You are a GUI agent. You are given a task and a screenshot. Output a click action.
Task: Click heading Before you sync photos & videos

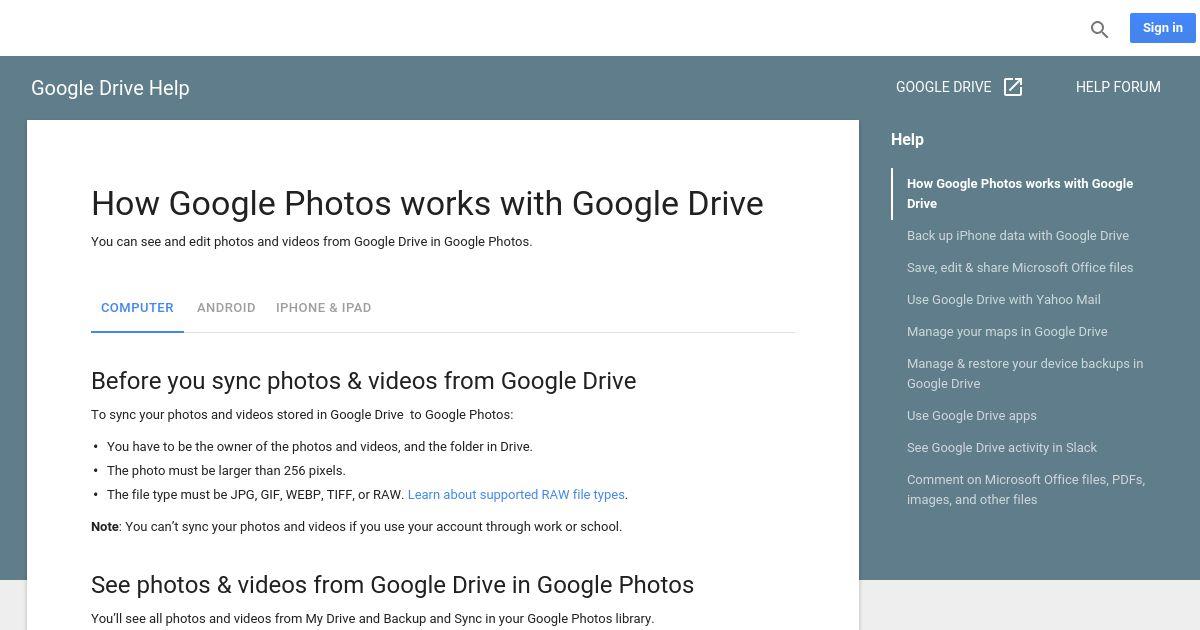coord(363,381)
